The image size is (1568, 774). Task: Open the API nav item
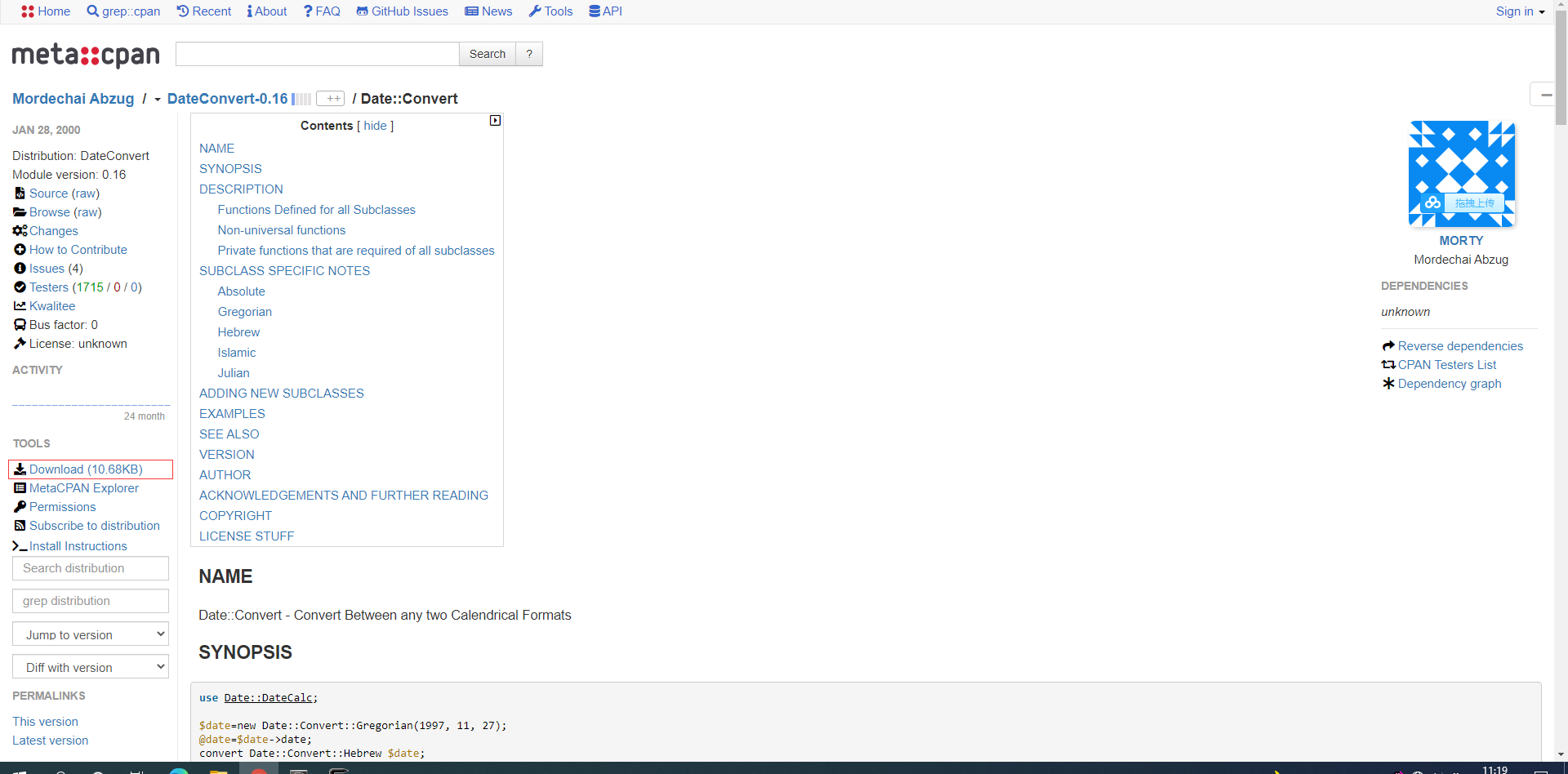pyautogui.click(x=606, y=11)
